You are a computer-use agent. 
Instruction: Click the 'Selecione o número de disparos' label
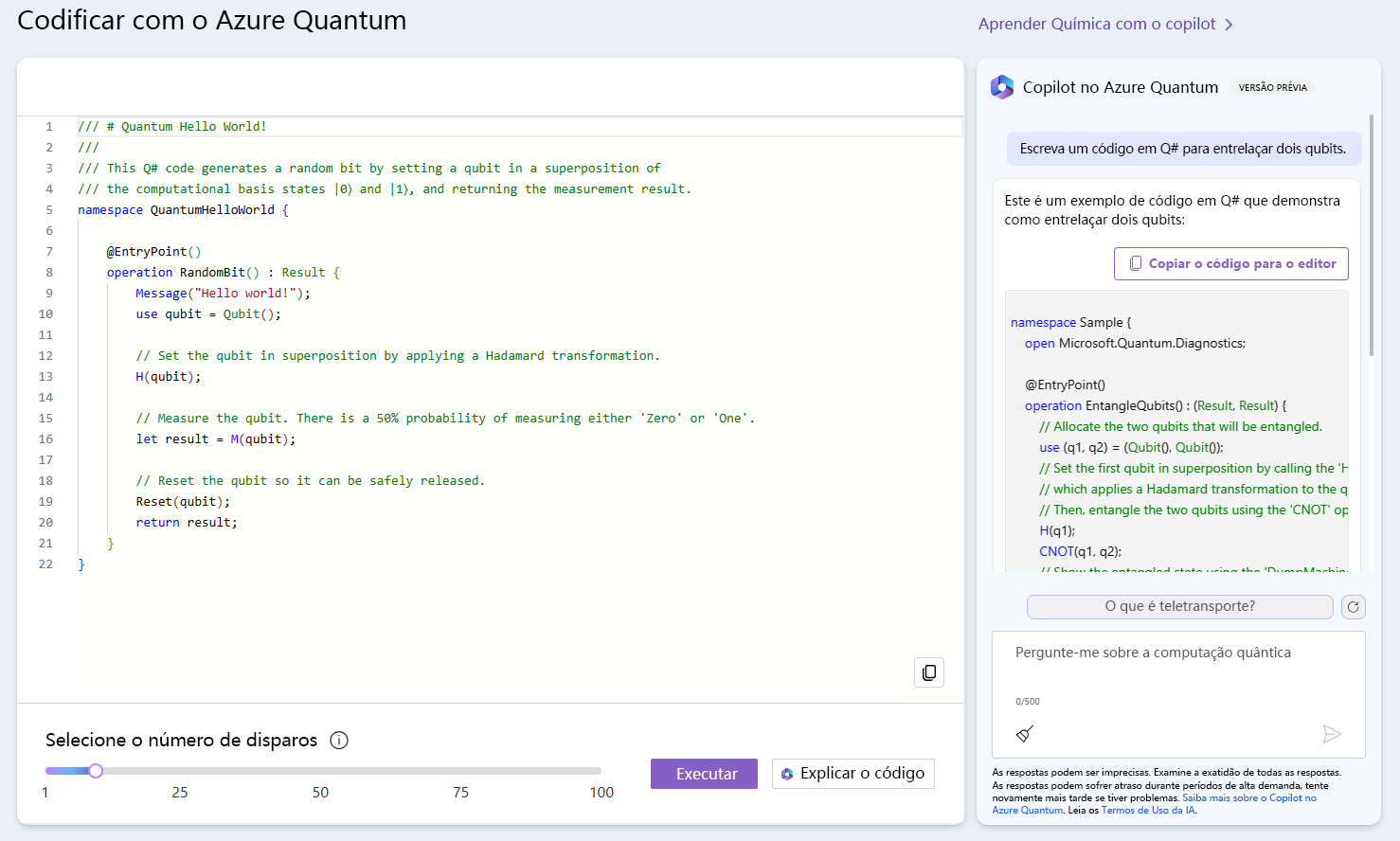coord(181,741)
